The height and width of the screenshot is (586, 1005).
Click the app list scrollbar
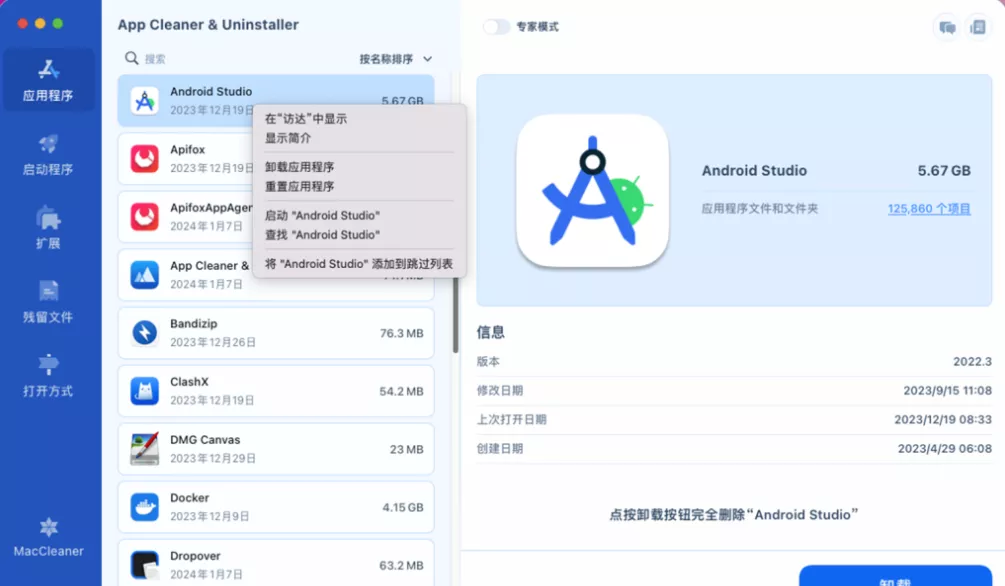pos(456,314)
